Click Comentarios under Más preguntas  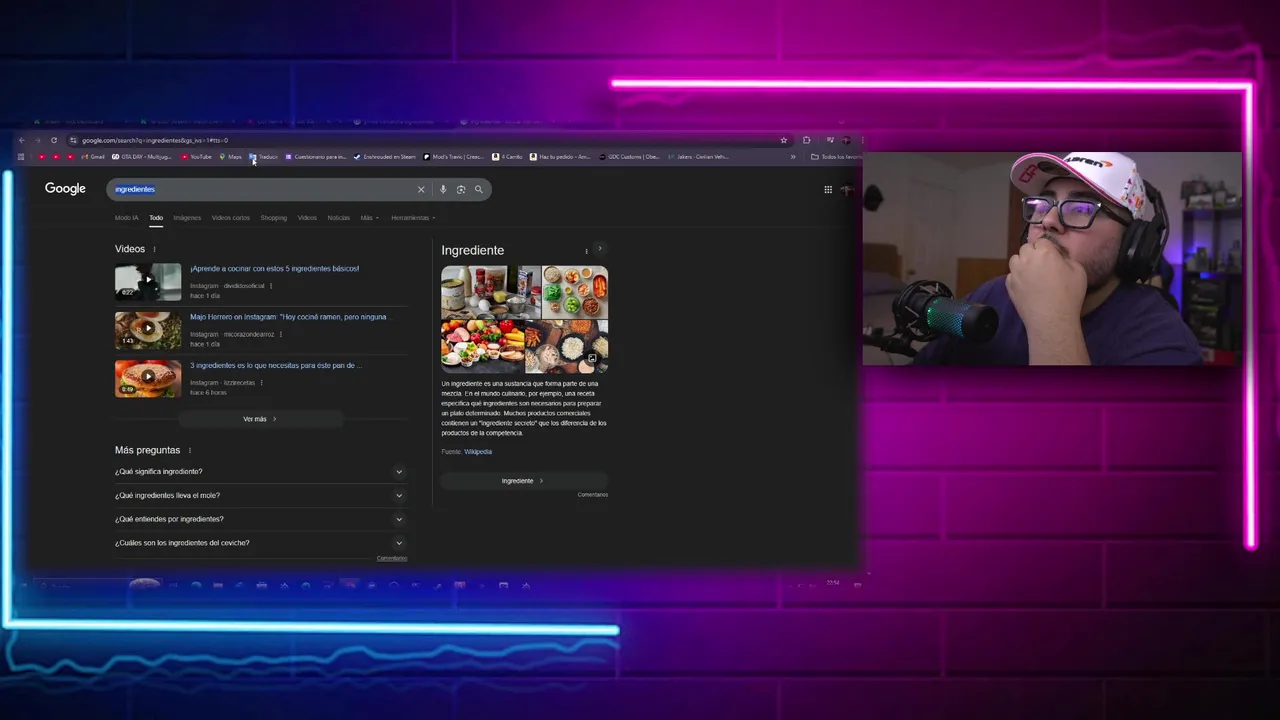coord(392,558)
